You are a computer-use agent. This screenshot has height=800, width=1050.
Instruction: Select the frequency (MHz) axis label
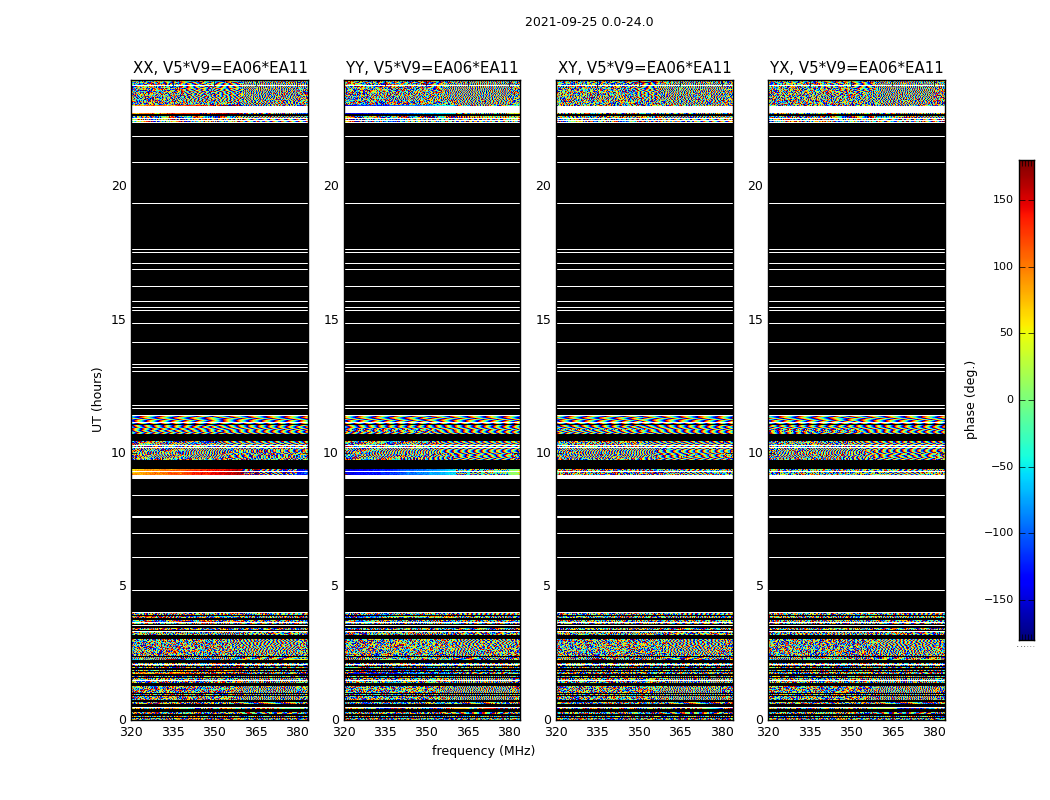pyautogui.click(x=483, y=751)
